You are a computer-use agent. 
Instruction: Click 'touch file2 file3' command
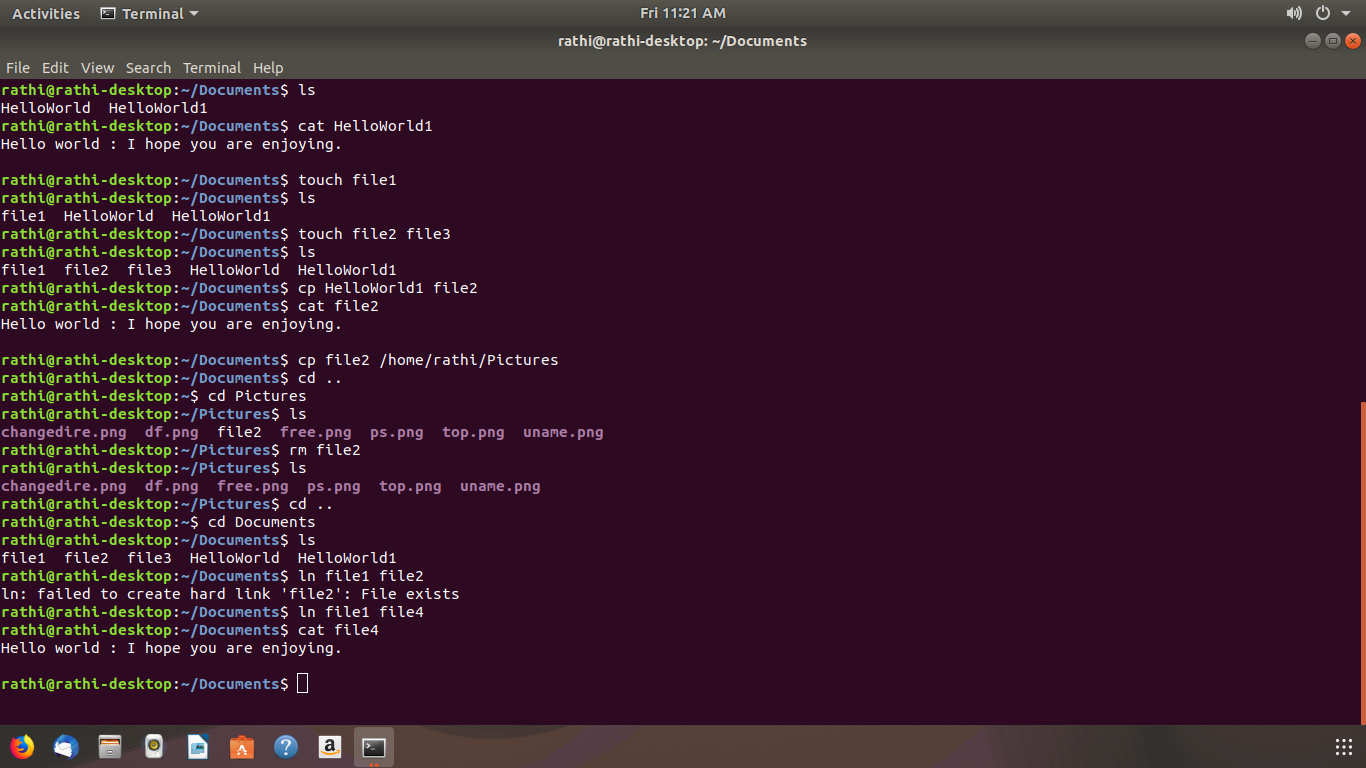coord(374,234)
